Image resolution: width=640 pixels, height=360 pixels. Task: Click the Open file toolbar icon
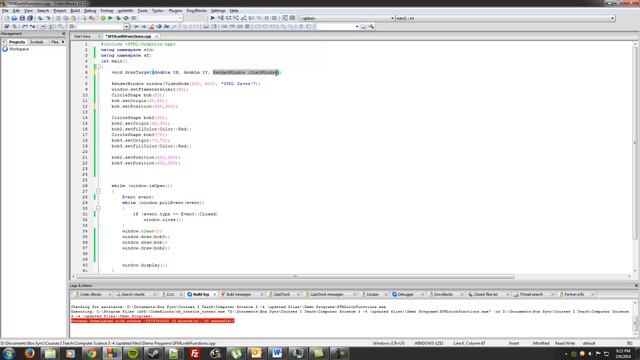pos(14,18)
